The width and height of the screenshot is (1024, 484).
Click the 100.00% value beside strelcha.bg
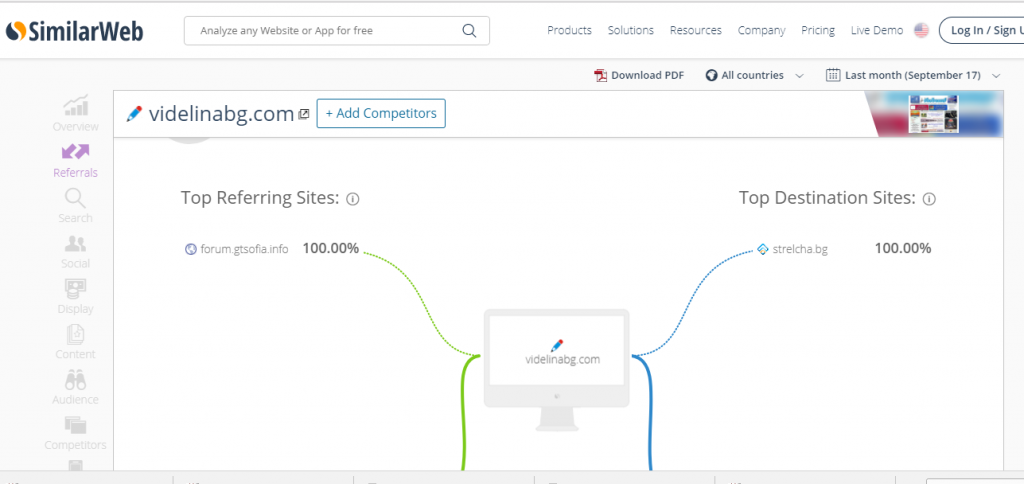903,248
